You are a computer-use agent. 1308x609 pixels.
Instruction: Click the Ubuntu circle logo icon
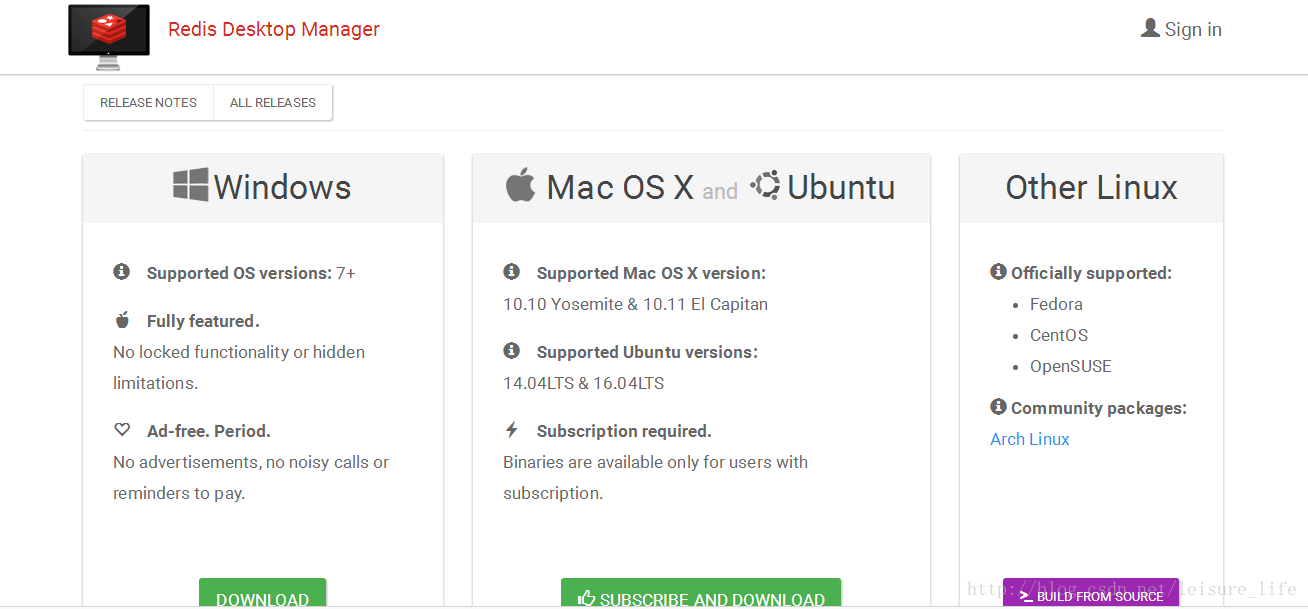(765, 185)
